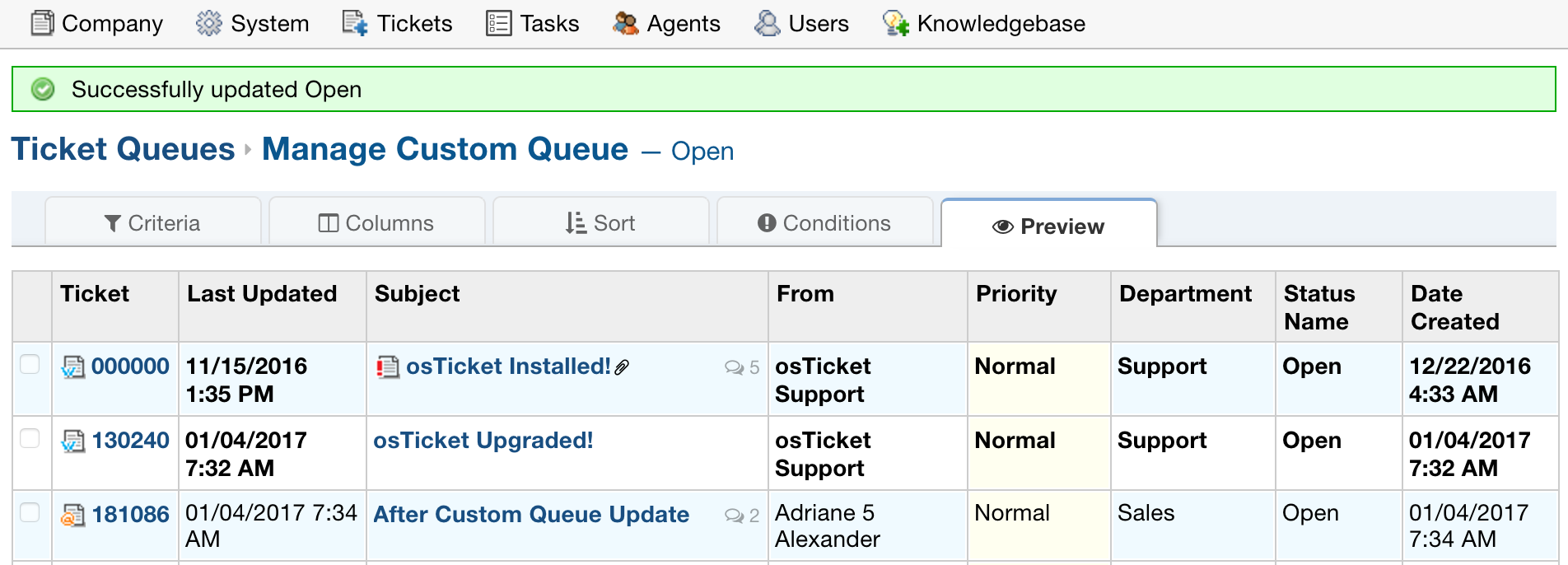
Task: Switch to the Criteria tab
Action: point(153,222)
